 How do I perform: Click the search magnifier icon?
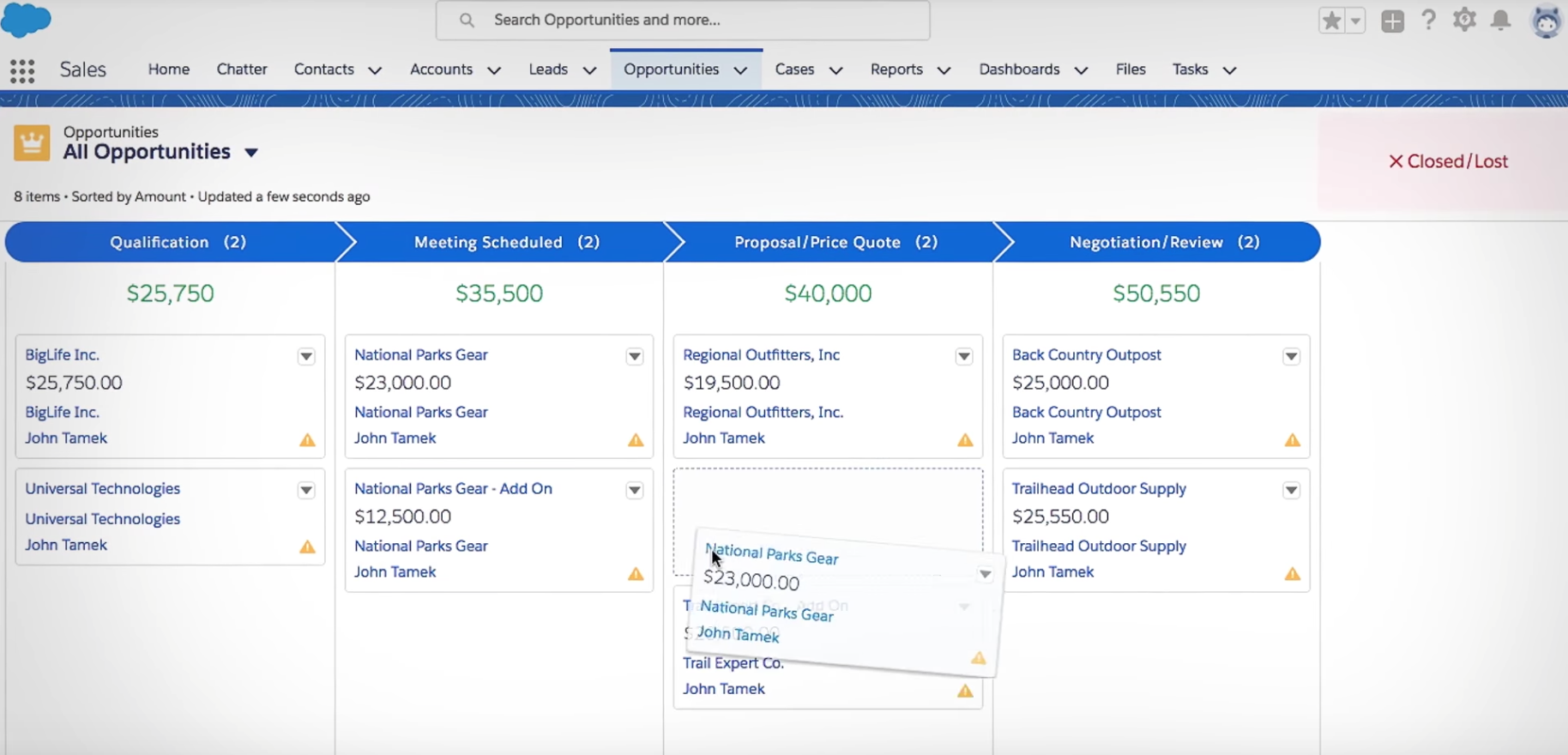(x=467, y=20)
